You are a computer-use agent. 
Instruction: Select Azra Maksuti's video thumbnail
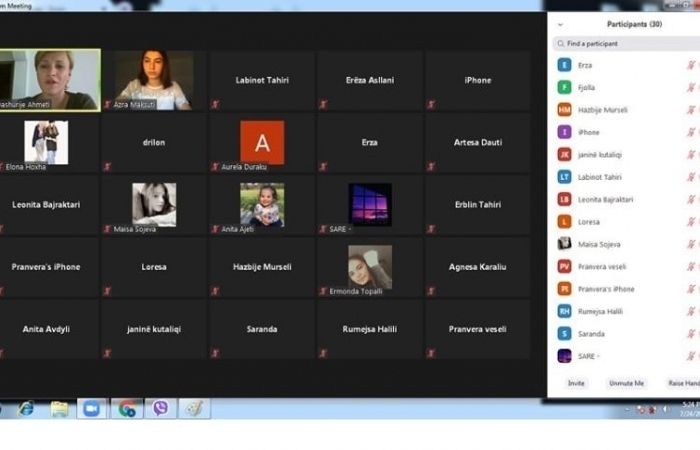(x=153, y=80)
